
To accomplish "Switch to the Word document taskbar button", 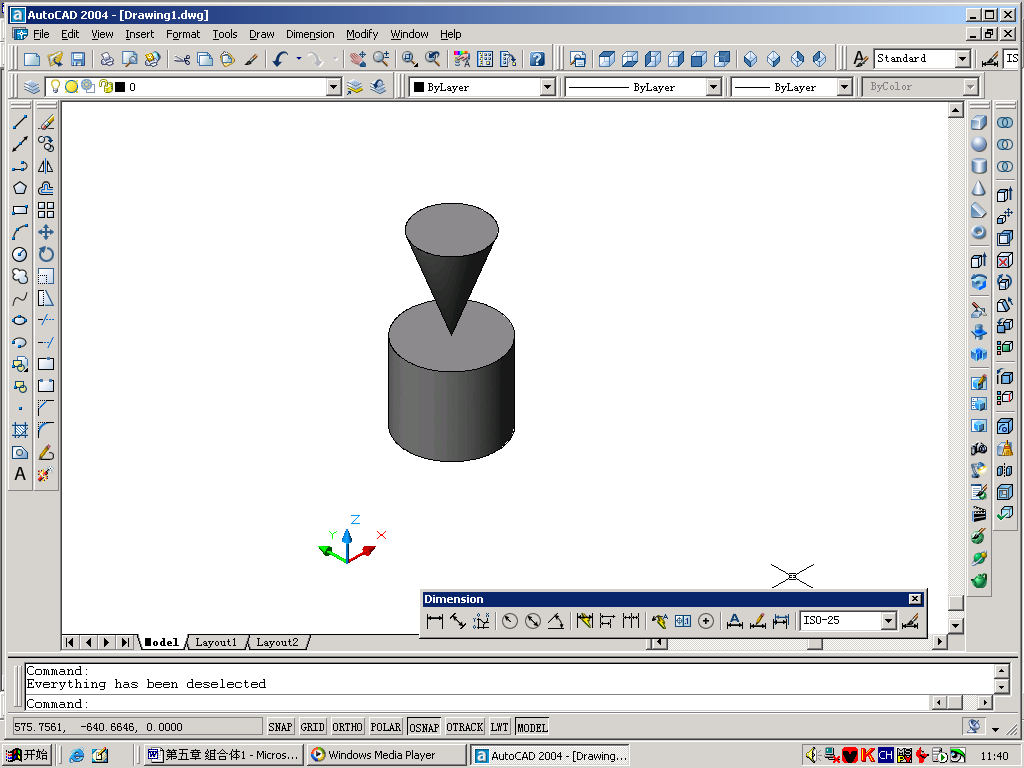I will pyautogui.click(x=223, y=755).
